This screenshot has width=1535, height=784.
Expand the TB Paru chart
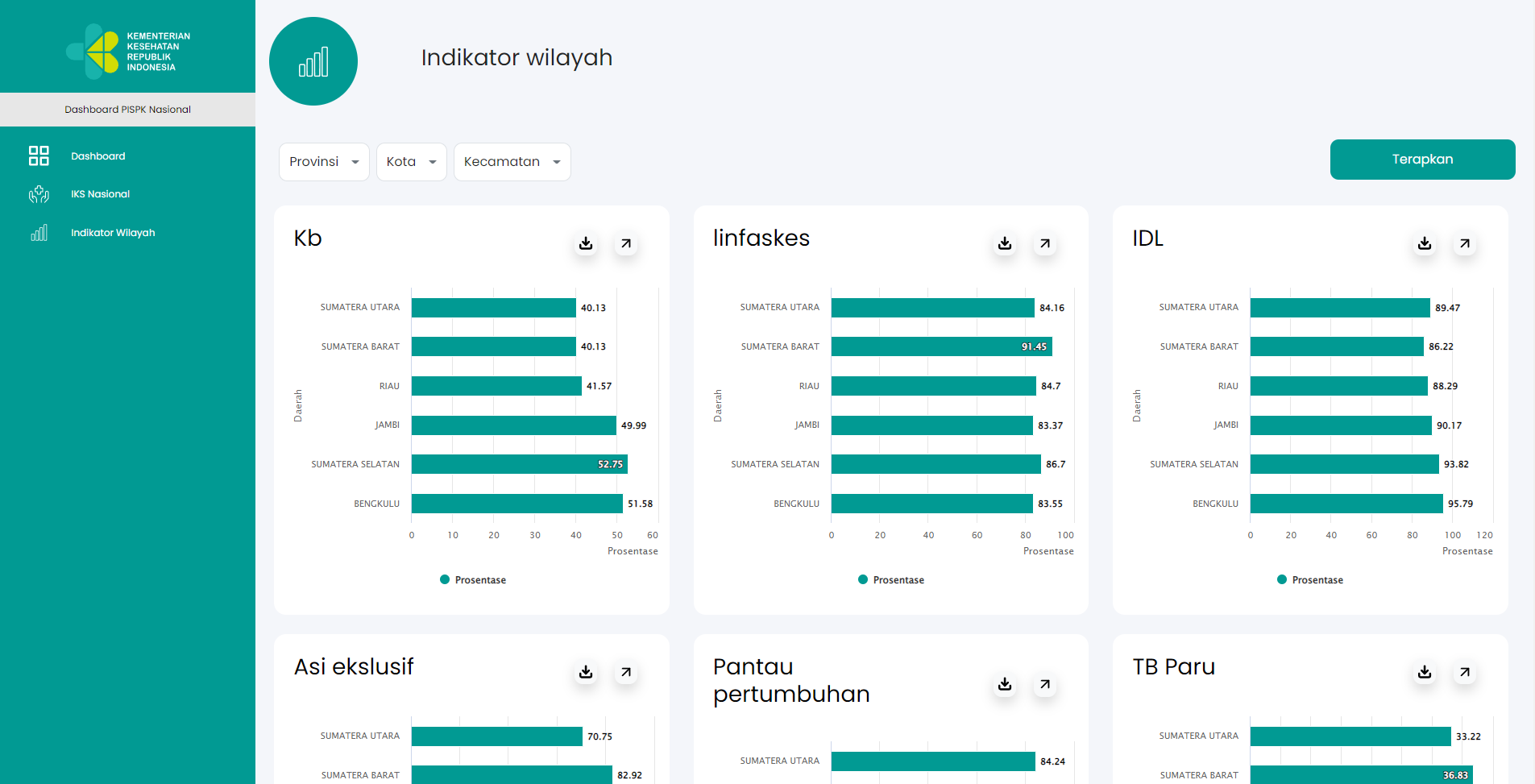click(1465, 672)
